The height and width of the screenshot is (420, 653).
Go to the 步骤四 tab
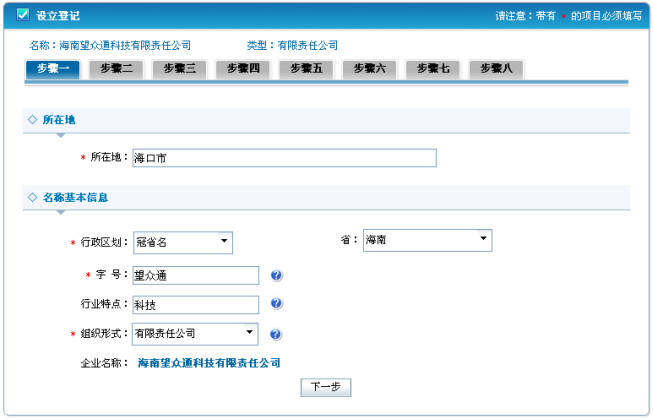tap(243, 69)
